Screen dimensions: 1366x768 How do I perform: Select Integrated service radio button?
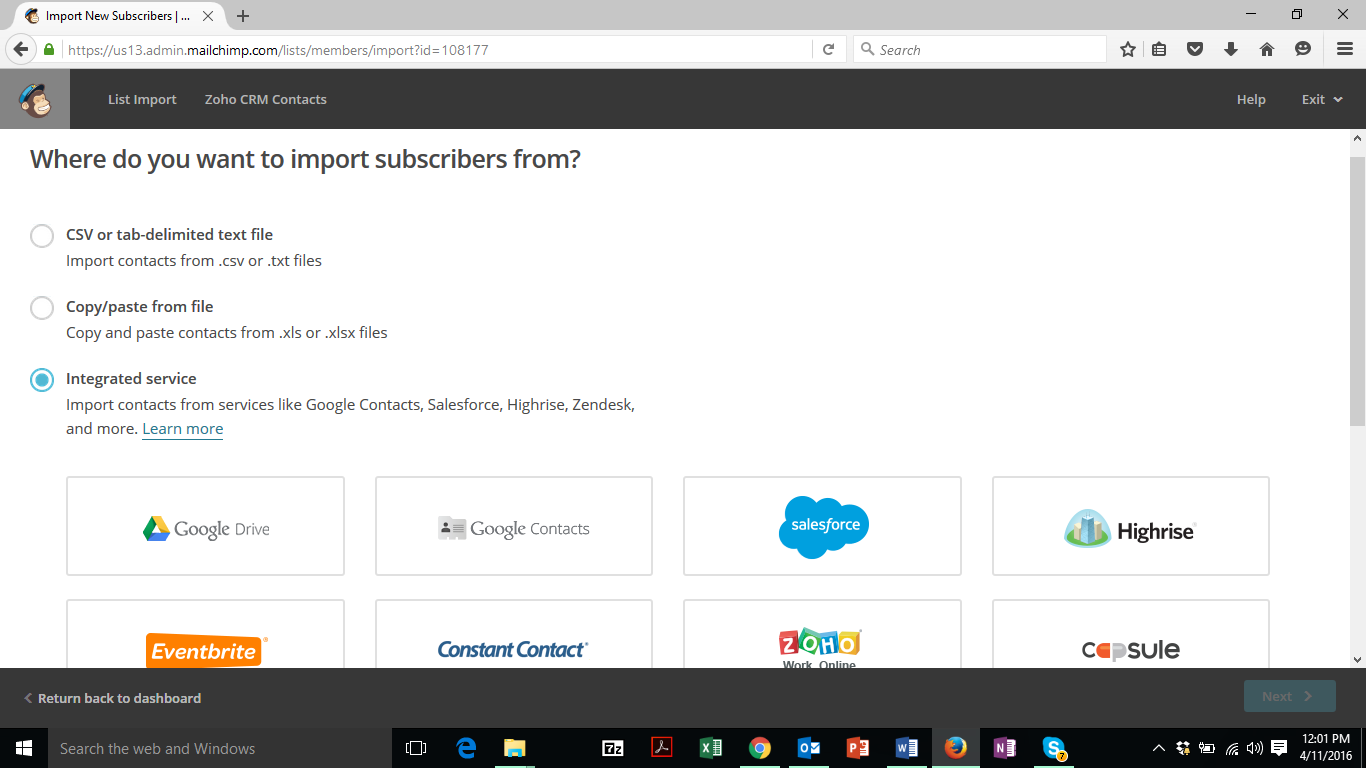tap(42, 380)
